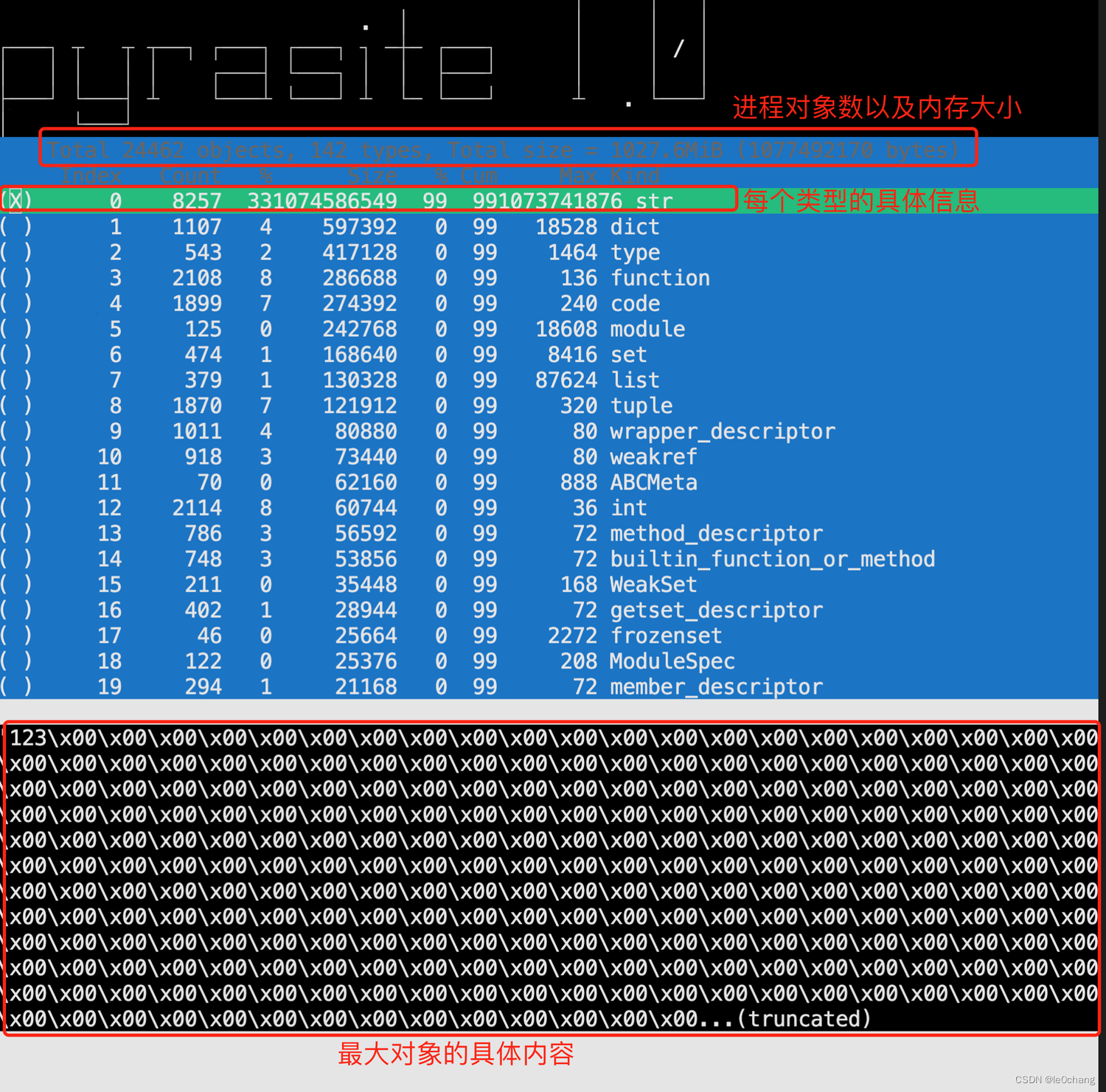Toggle the tuple row checkbox
1106x1092 pixels.
point(16,405)
